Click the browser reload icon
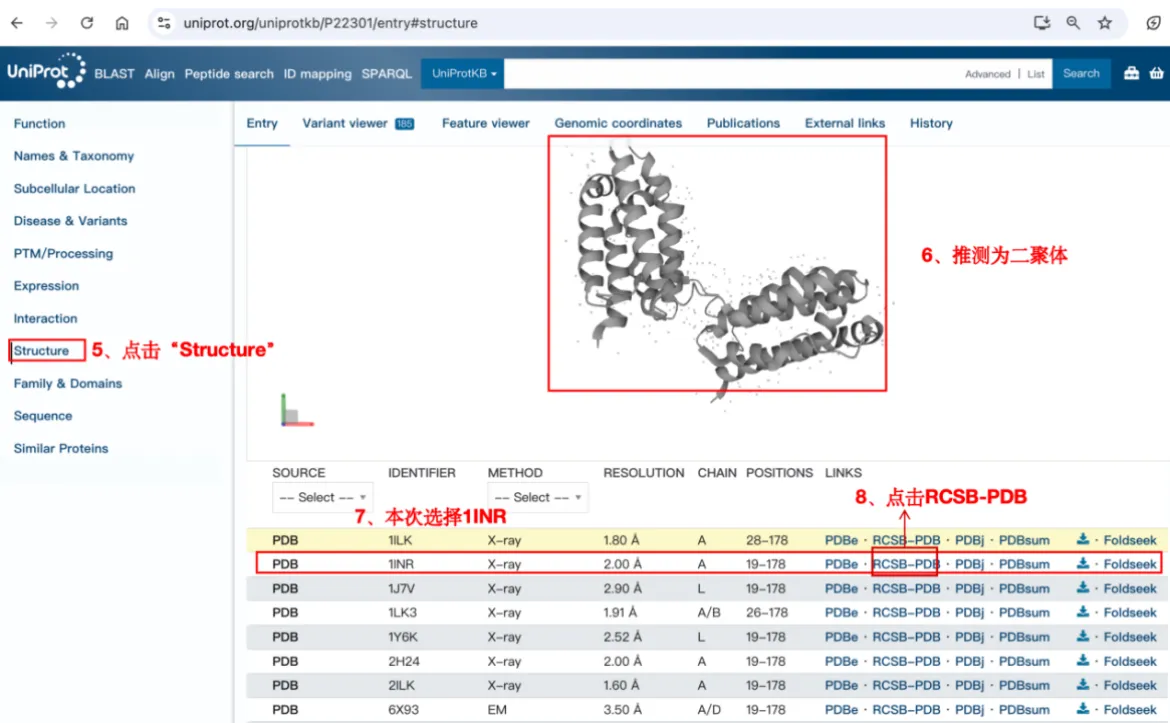Viewport: 1170px width, 723px height. coord(87,22)
